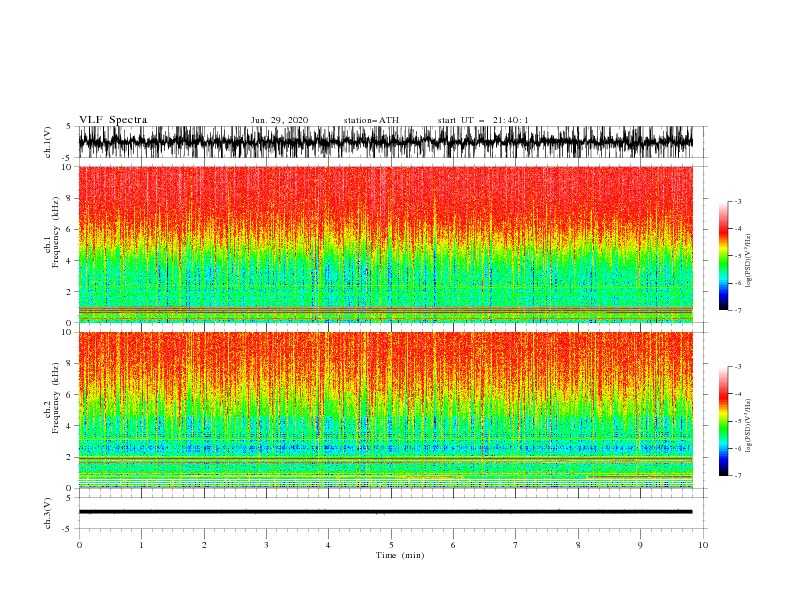
Task: Select the "Jun. 29, 2020" date label
Action: point(279,120)
